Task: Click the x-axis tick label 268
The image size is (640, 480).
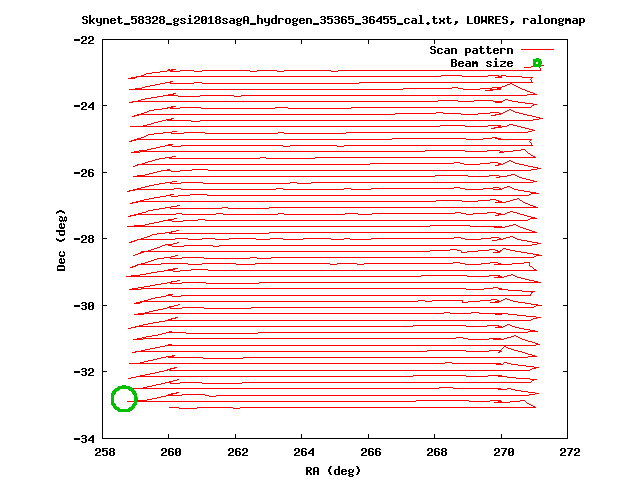Action: tap(437, 452)
